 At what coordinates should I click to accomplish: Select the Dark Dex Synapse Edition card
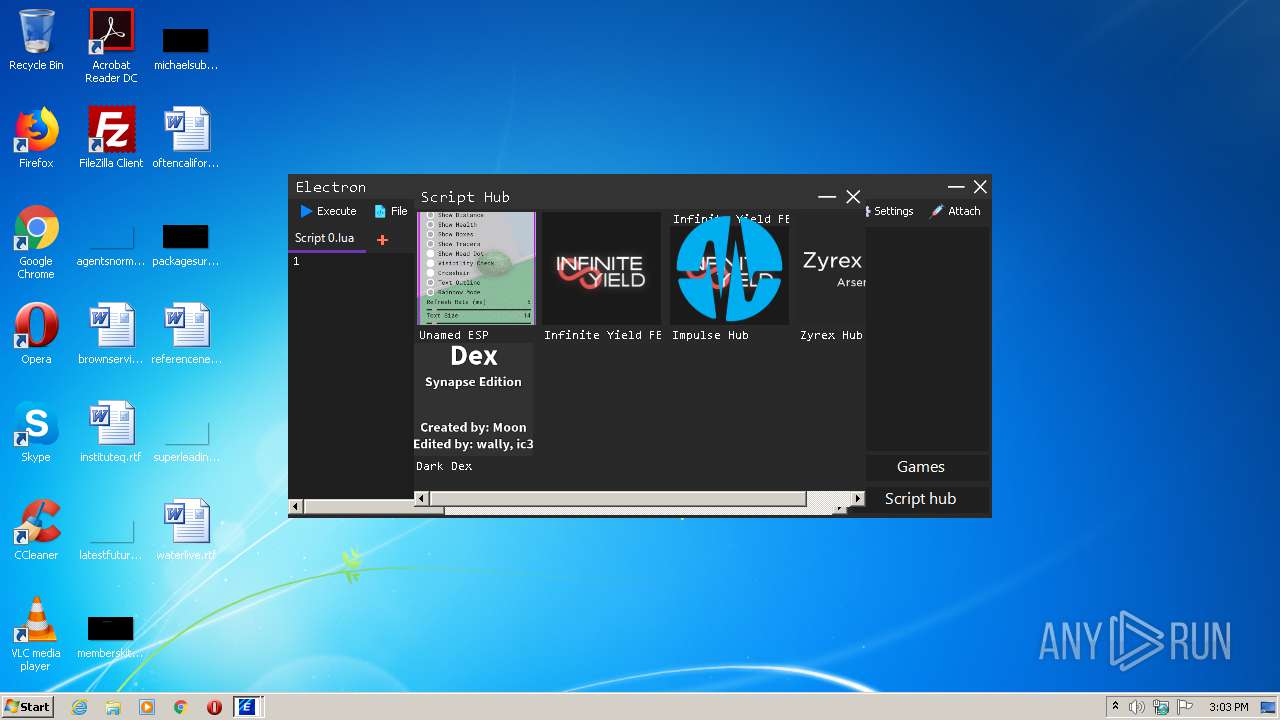pyautogui.click(x=474, y=398)
